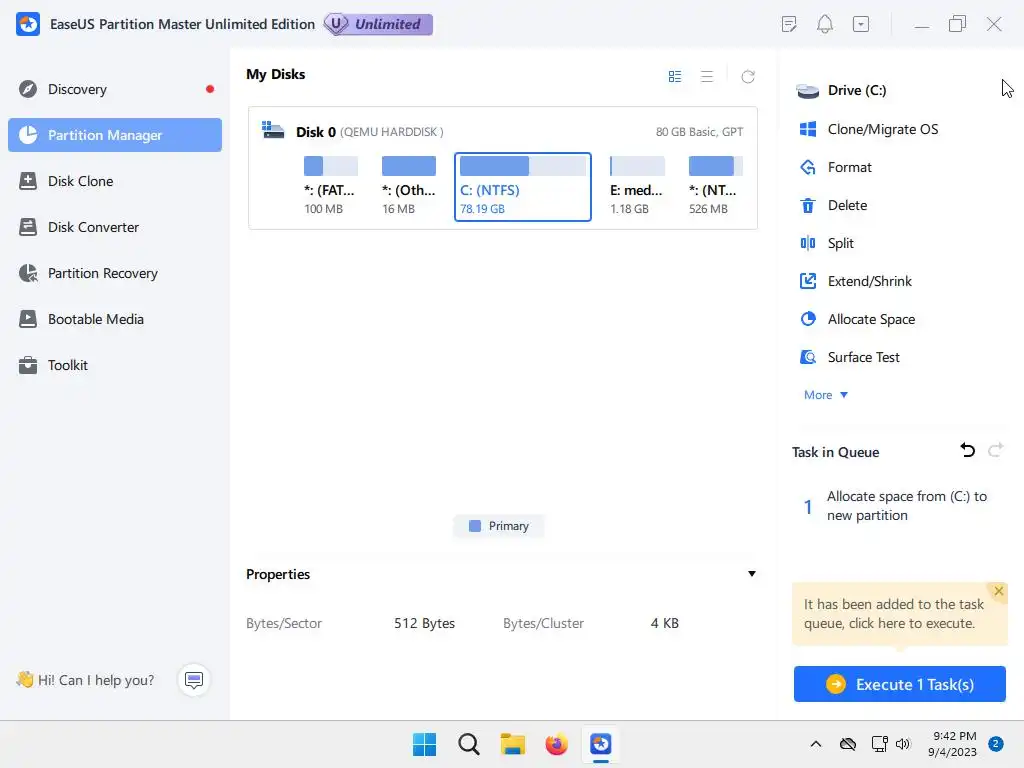1024x768 pixels.
Task: Click the Format action icon
Action: click(x=808, y=167)
